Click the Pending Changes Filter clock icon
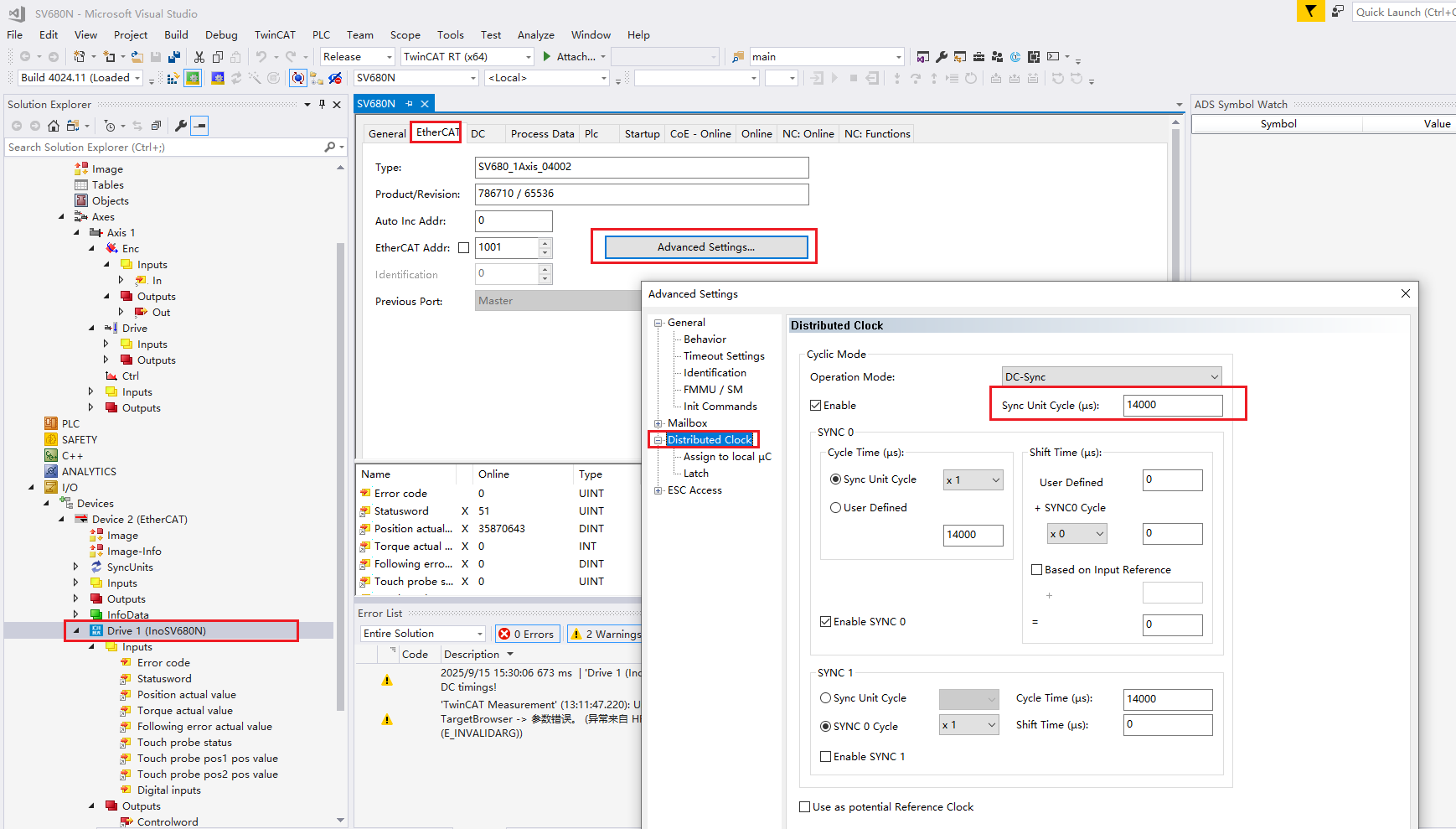The height and width of the screenshot is (829, 1456). pyautogui.click(x=110, y=126)
